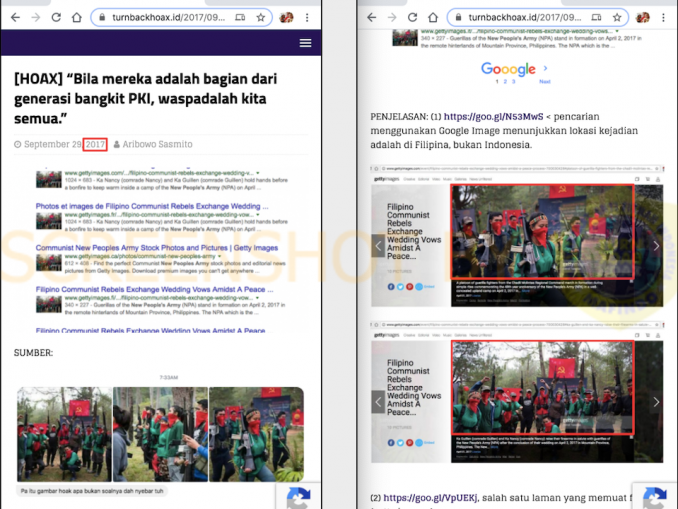Click next arrow on upper Getty gallery
The image size is (678, 509).
coord(656,246)
